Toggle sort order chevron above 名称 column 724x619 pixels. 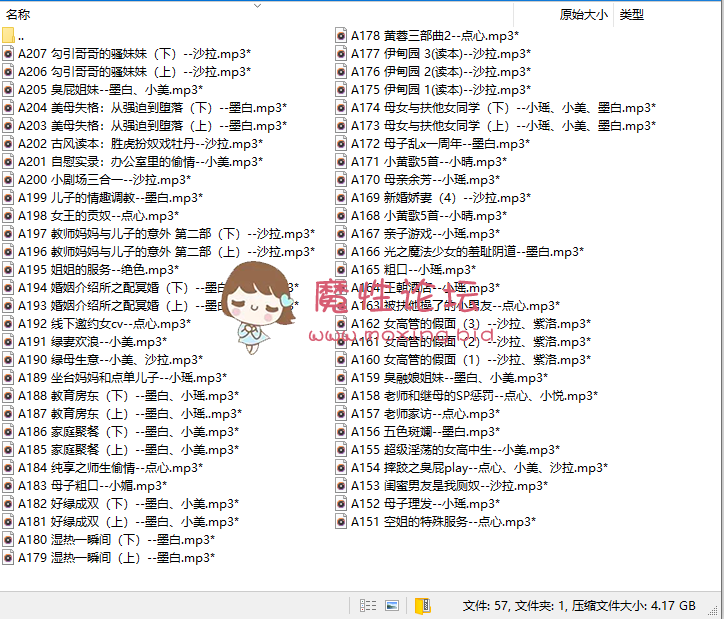pos(258,6)
